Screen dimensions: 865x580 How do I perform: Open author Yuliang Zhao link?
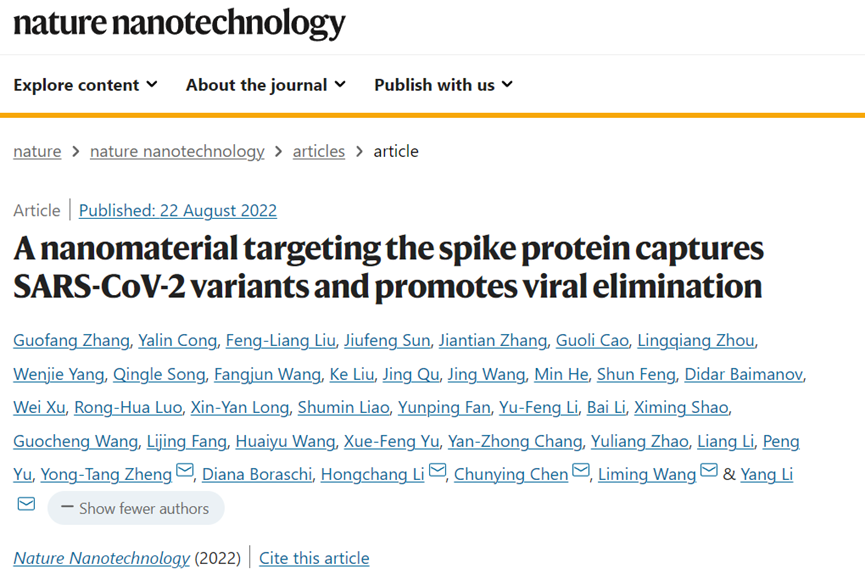pos(639,441)
